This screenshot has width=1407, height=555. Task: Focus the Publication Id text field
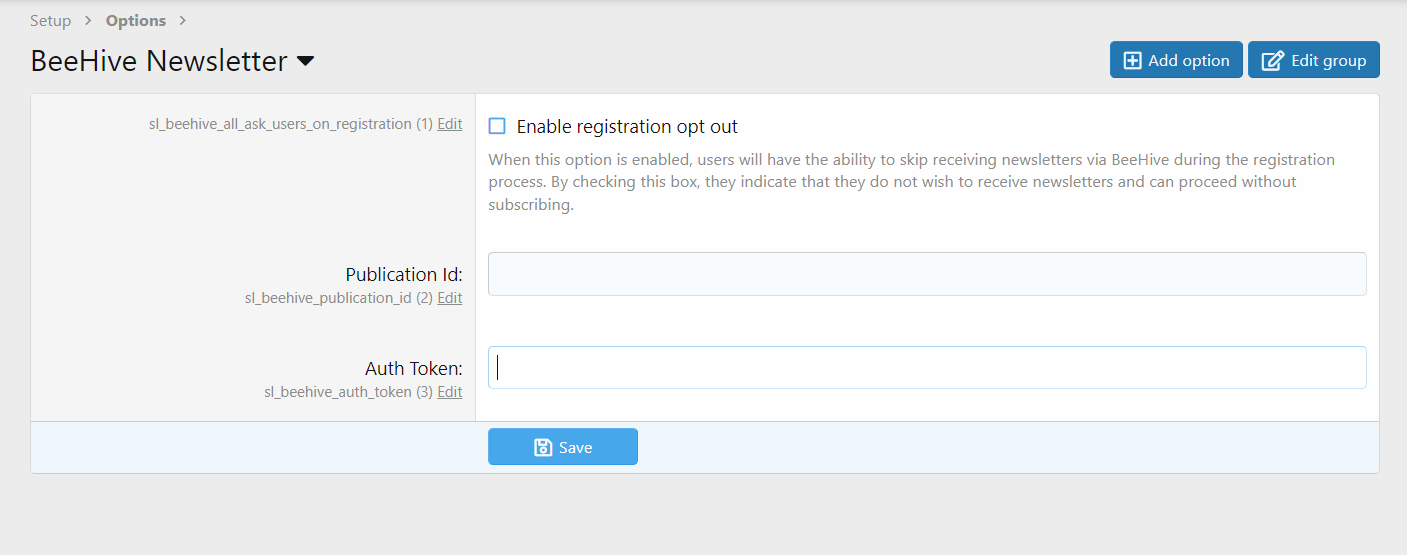[927, 274]
